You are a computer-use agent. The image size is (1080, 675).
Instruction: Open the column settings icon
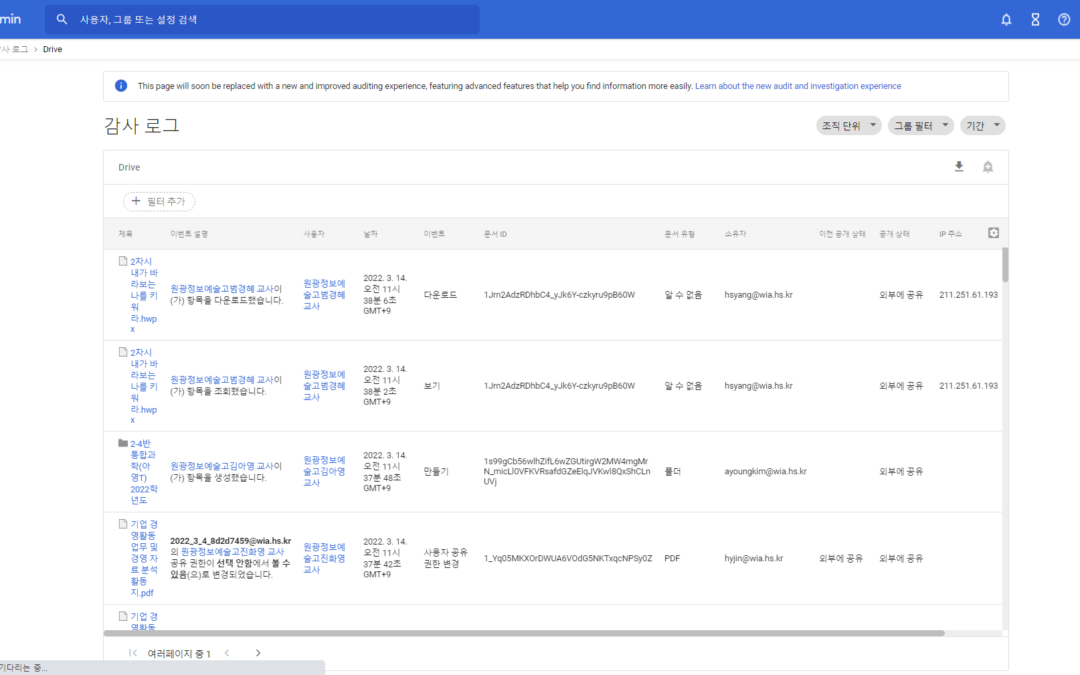coord(993,233)
